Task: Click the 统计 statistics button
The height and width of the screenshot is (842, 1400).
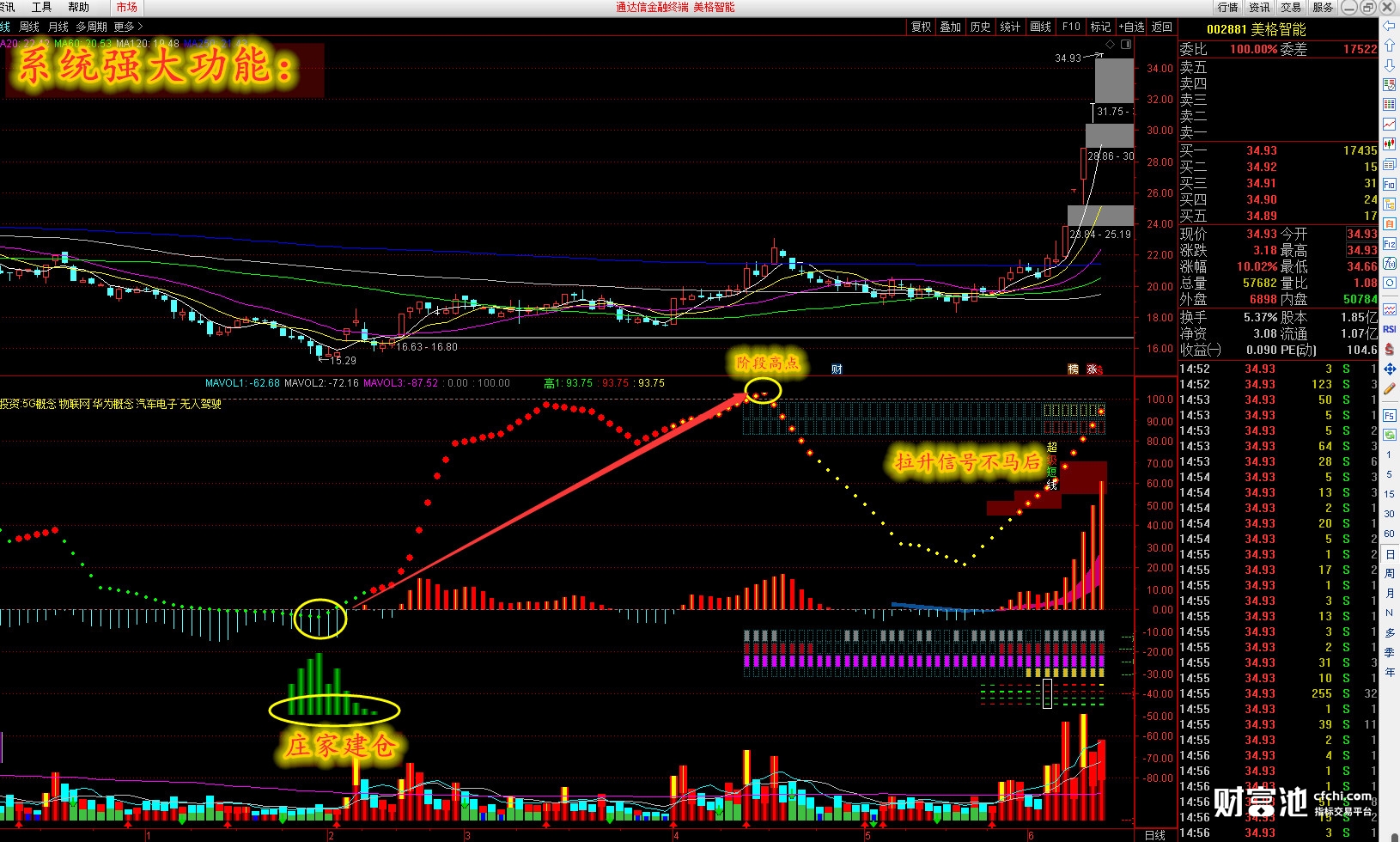Action: click(x=1010, y=27)
